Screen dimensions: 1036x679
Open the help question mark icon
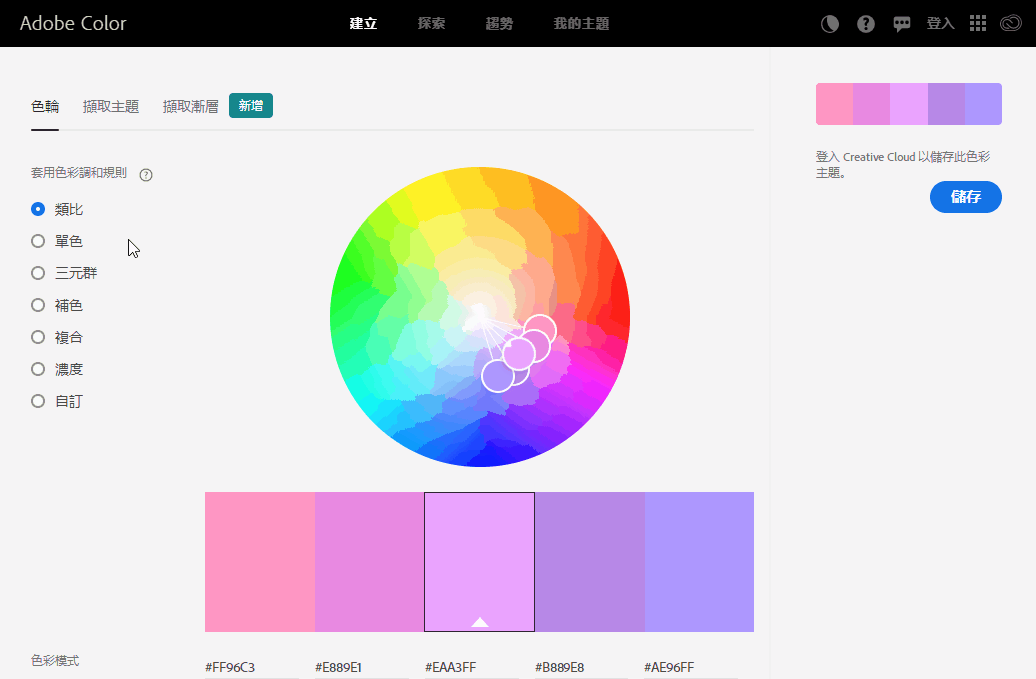866,24
